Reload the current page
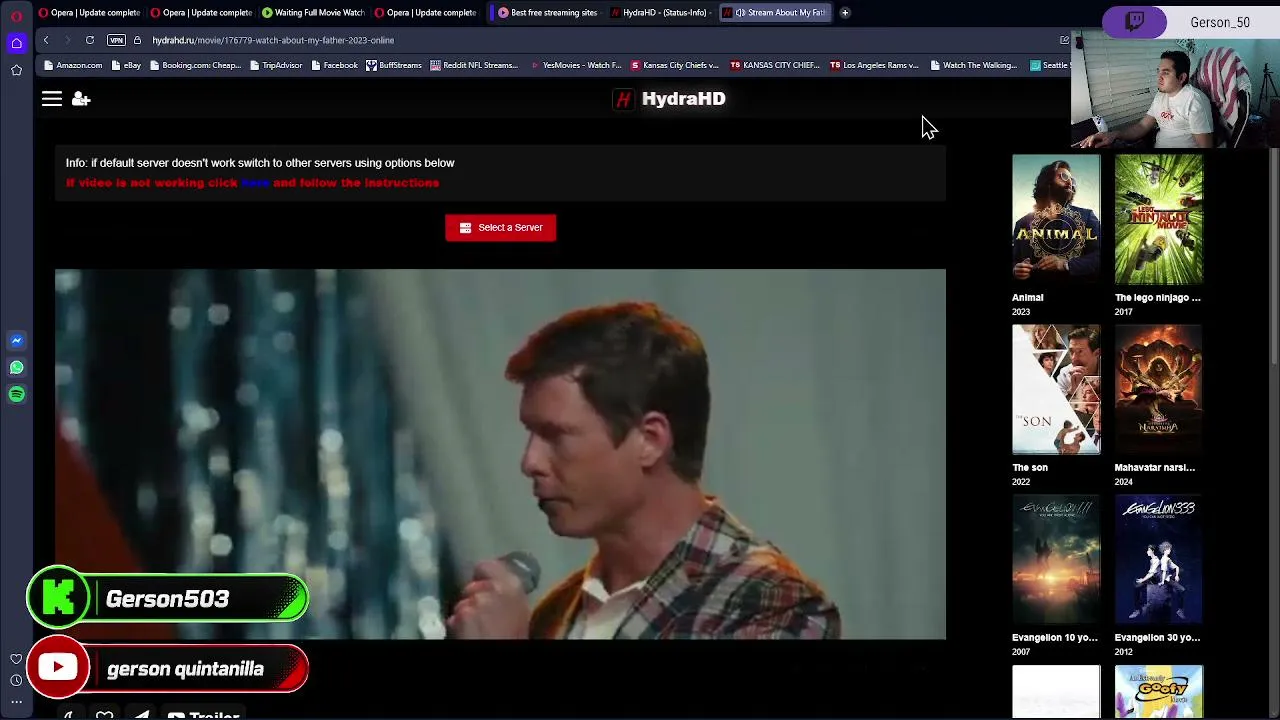The width and height of the screenshot is (1280, 720). pos(90,40)
